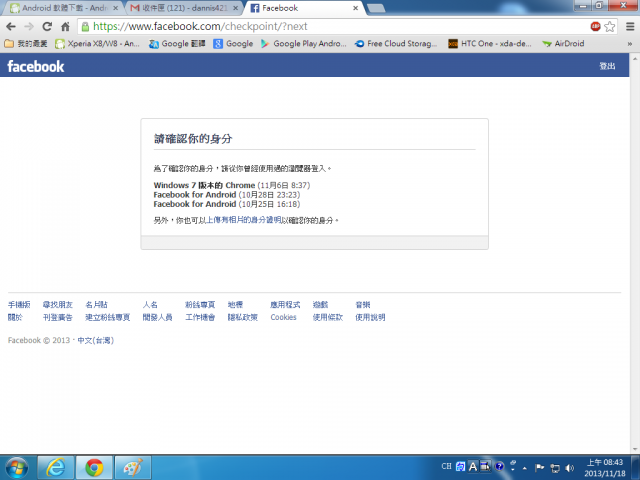Open the Free Cloud Storage bookmark
This screenshot has width=640, height=480.
coord(396,44)
